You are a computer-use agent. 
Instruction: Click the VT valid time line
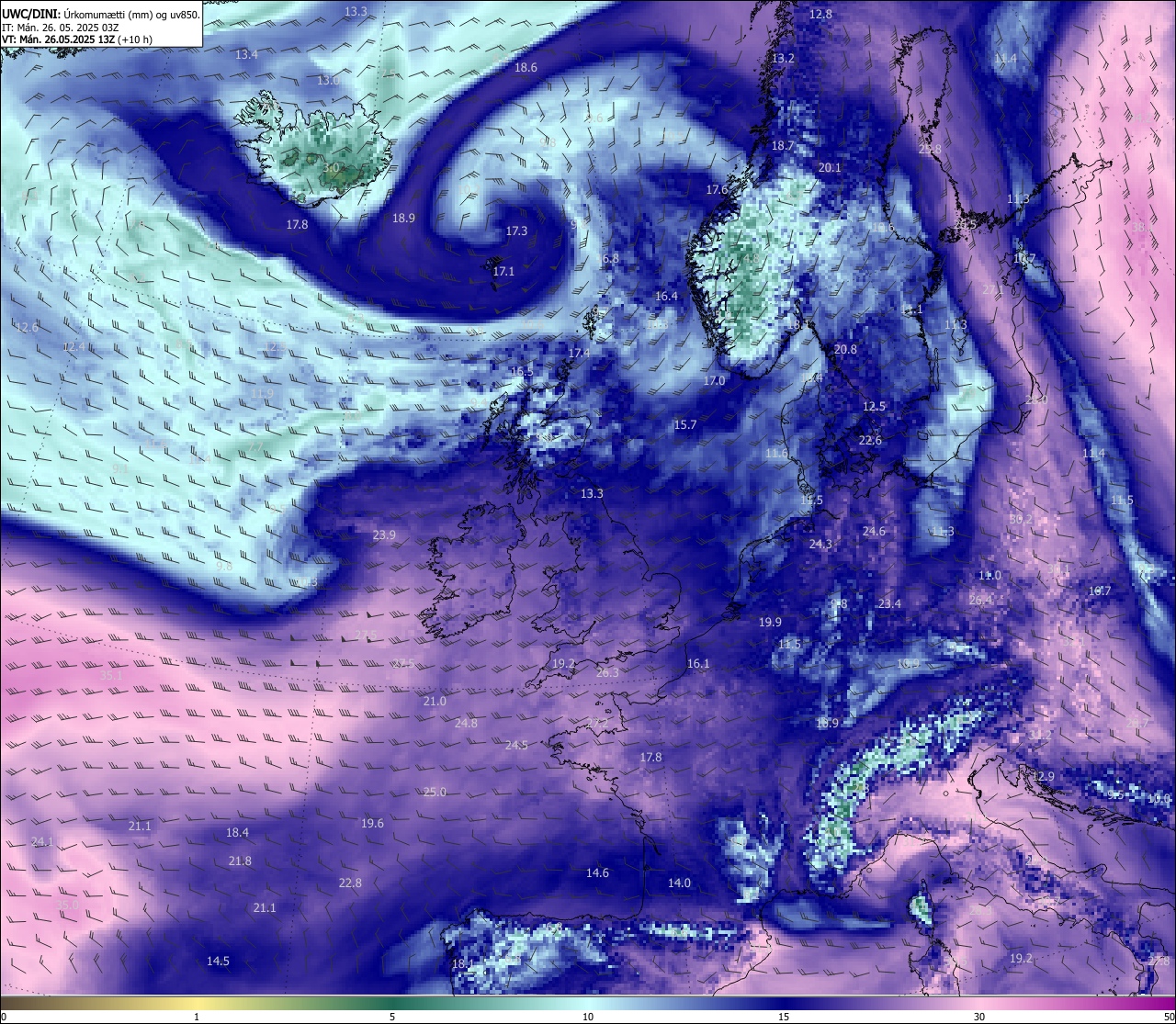coord(77,39)
